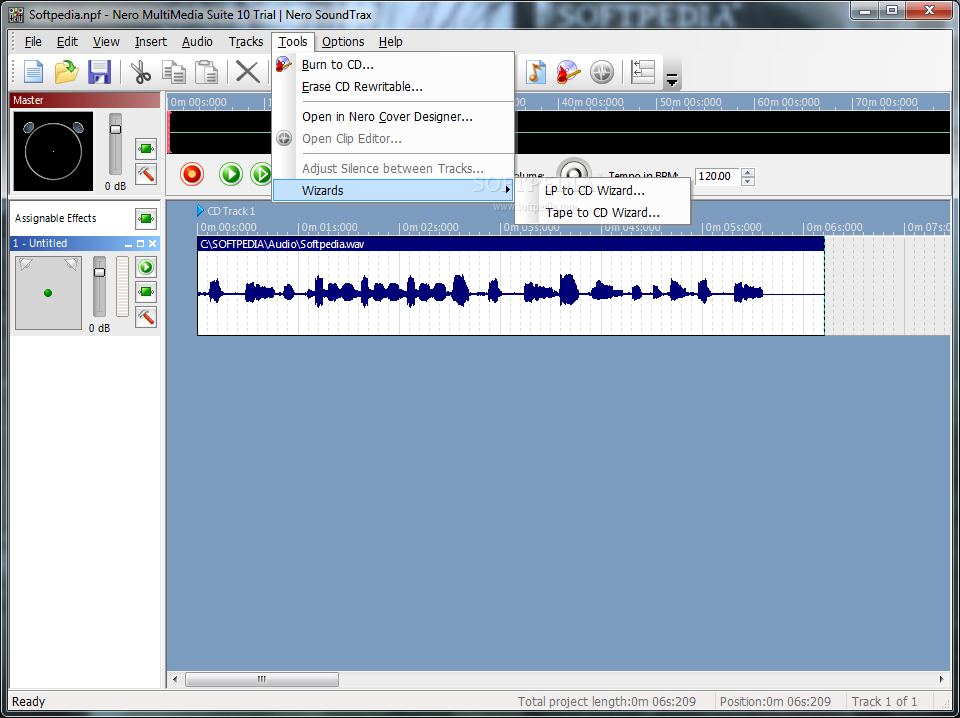Open the View menu
The image size is (960, 718).
[106, 42]
